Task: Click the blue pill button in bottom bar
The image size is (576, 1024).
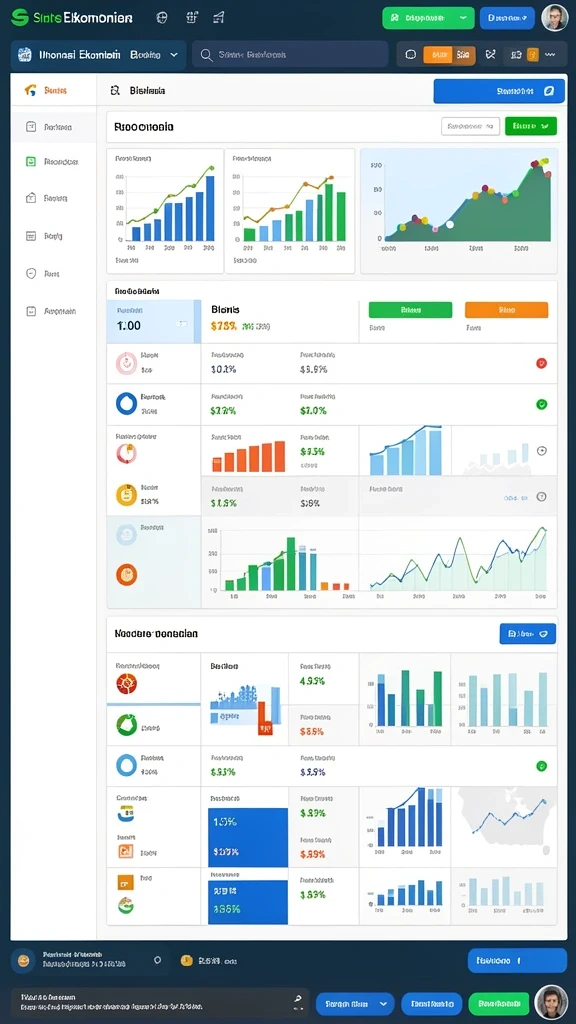Action: point(432,1003)
